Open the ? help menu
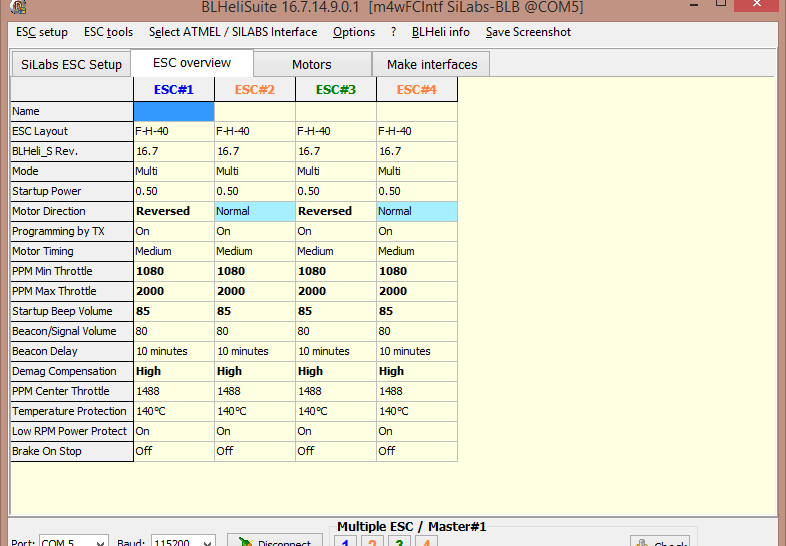This screenshot has width=786, height=546. click(x=394, y=32)
